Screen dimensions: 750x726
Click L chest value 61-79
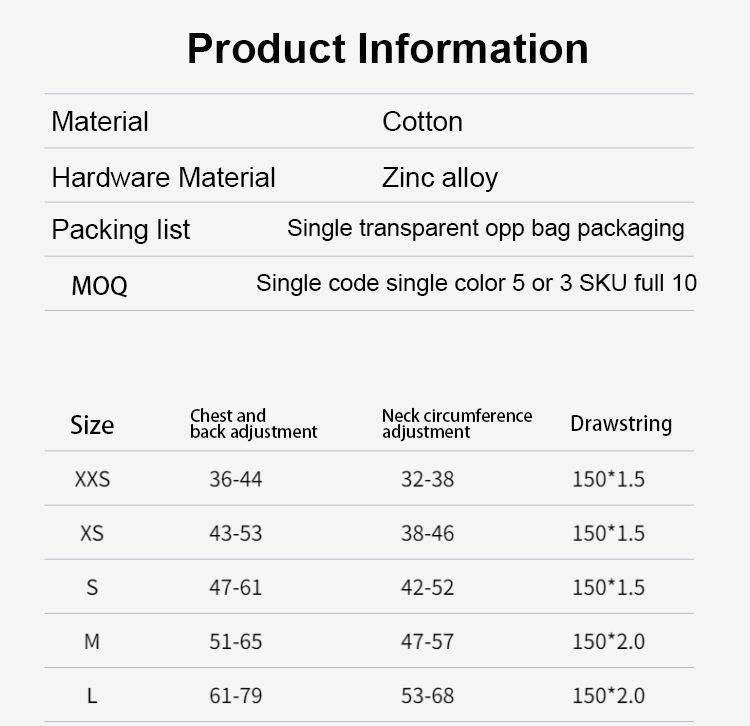click(x=235, y=696)
